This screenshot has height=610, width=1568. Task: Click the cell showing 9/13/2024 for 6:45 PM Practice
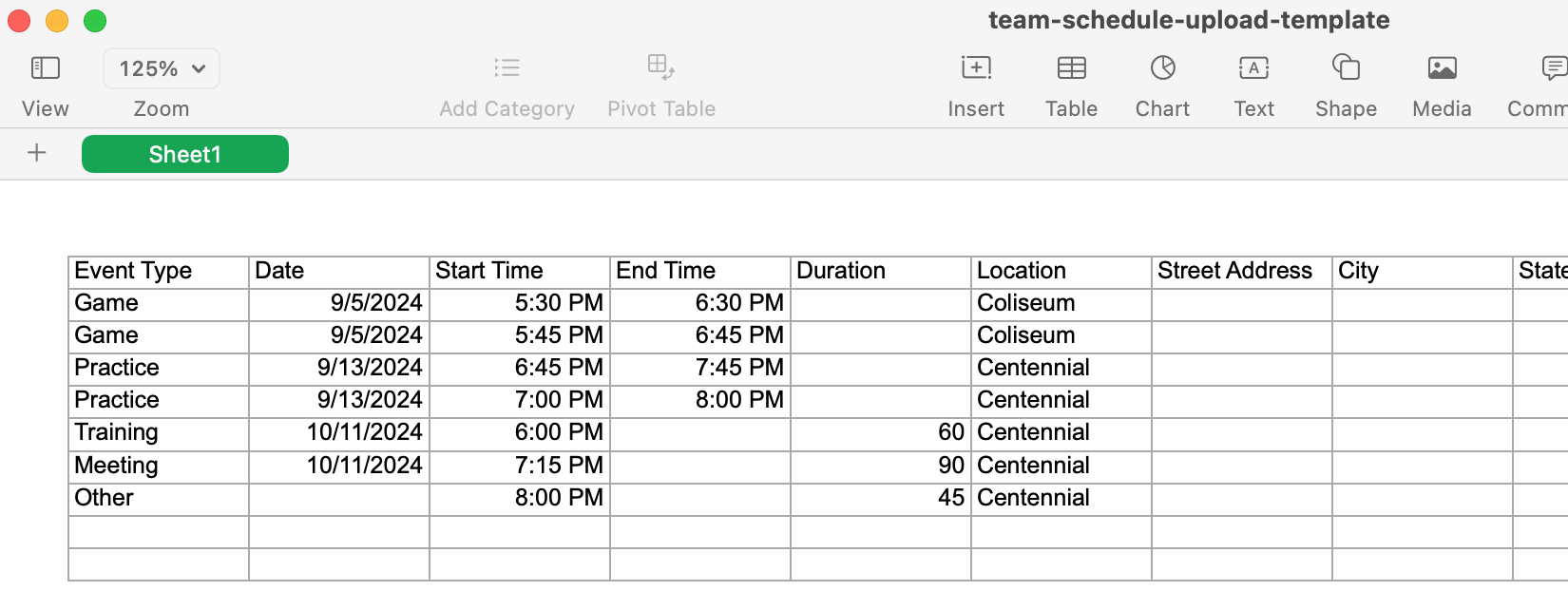pyautogui.click(x=339, y=369)
